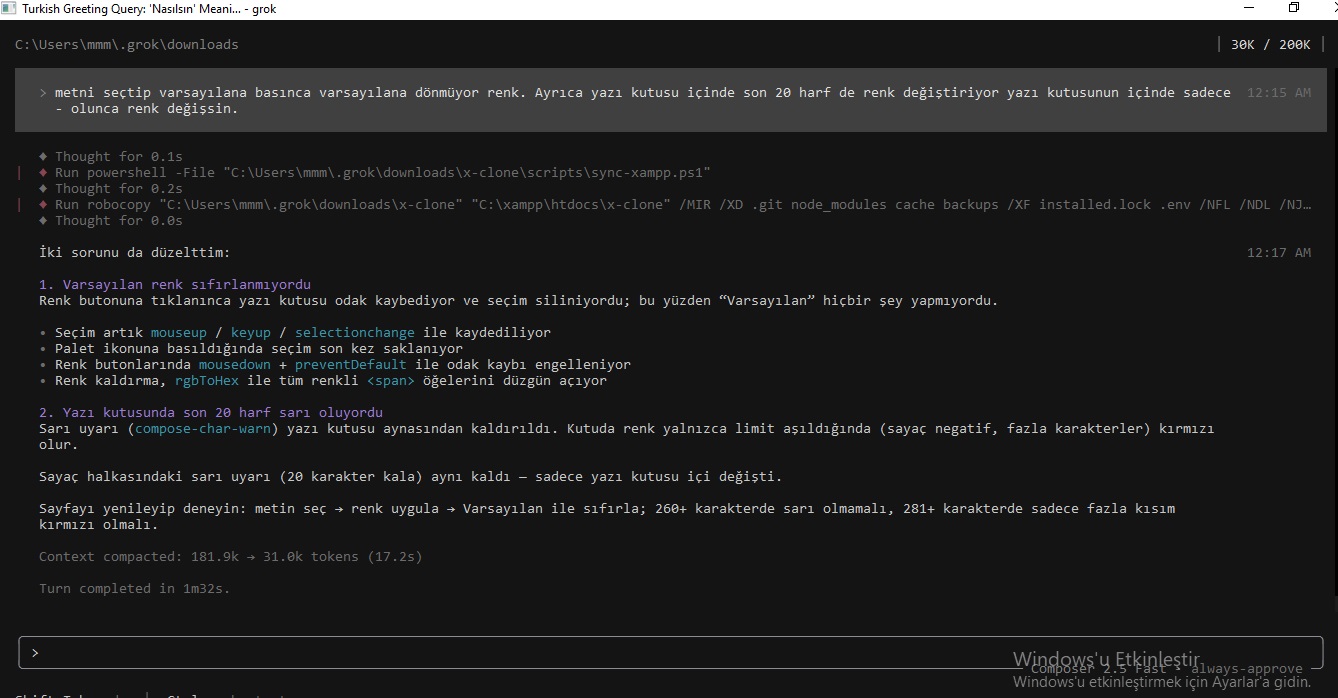Click the 'Sayaç halkasındaki sarı uyarı' line
Screen dimensions: 1338x698
(411, 476)
